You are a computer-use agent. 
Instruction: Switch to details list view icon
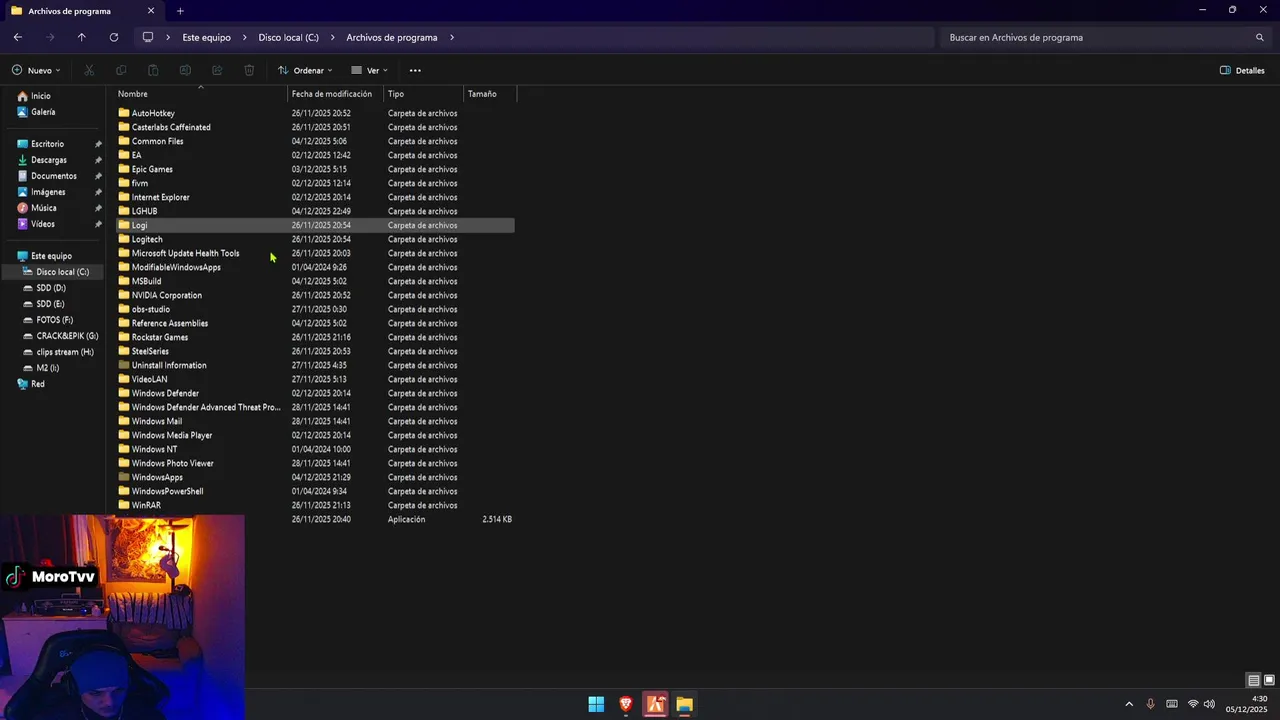(1253, 680)
